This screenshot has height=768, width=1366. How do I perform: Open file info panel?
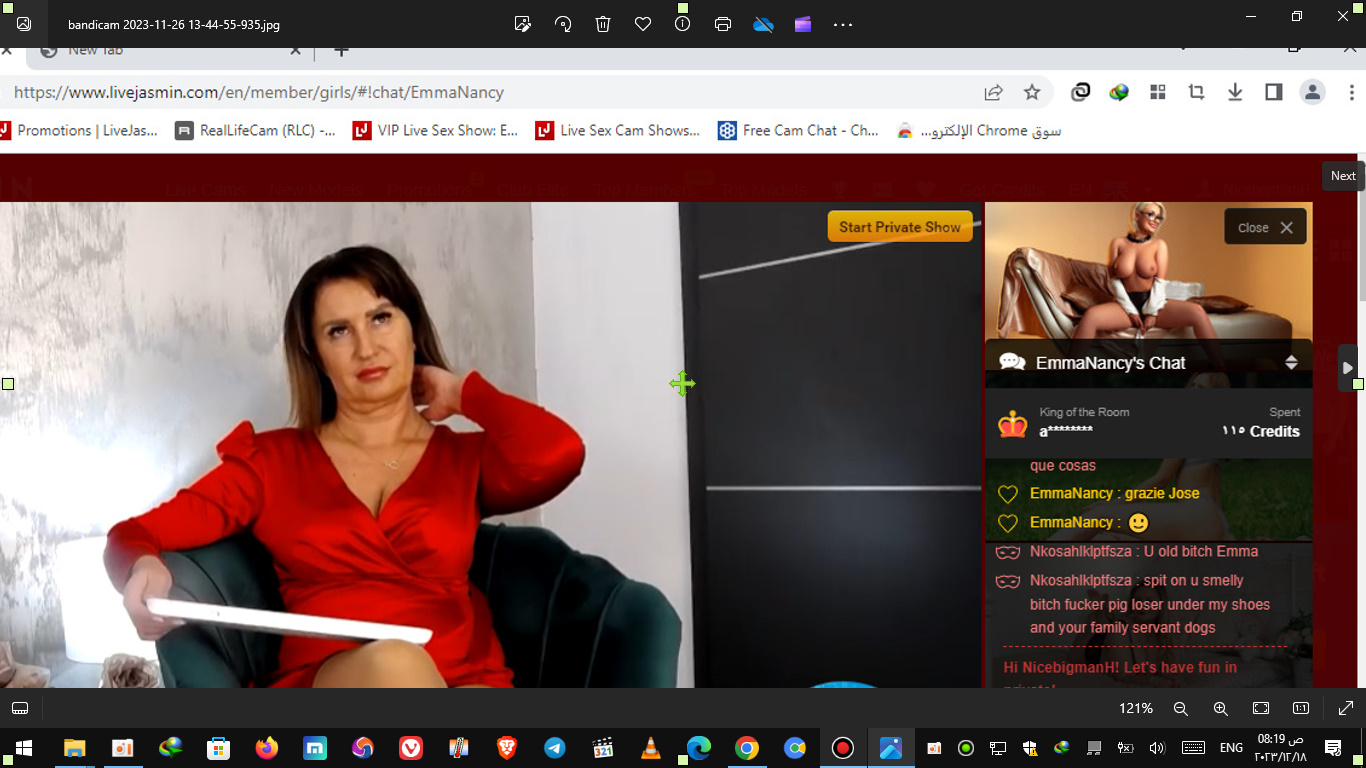683,24
